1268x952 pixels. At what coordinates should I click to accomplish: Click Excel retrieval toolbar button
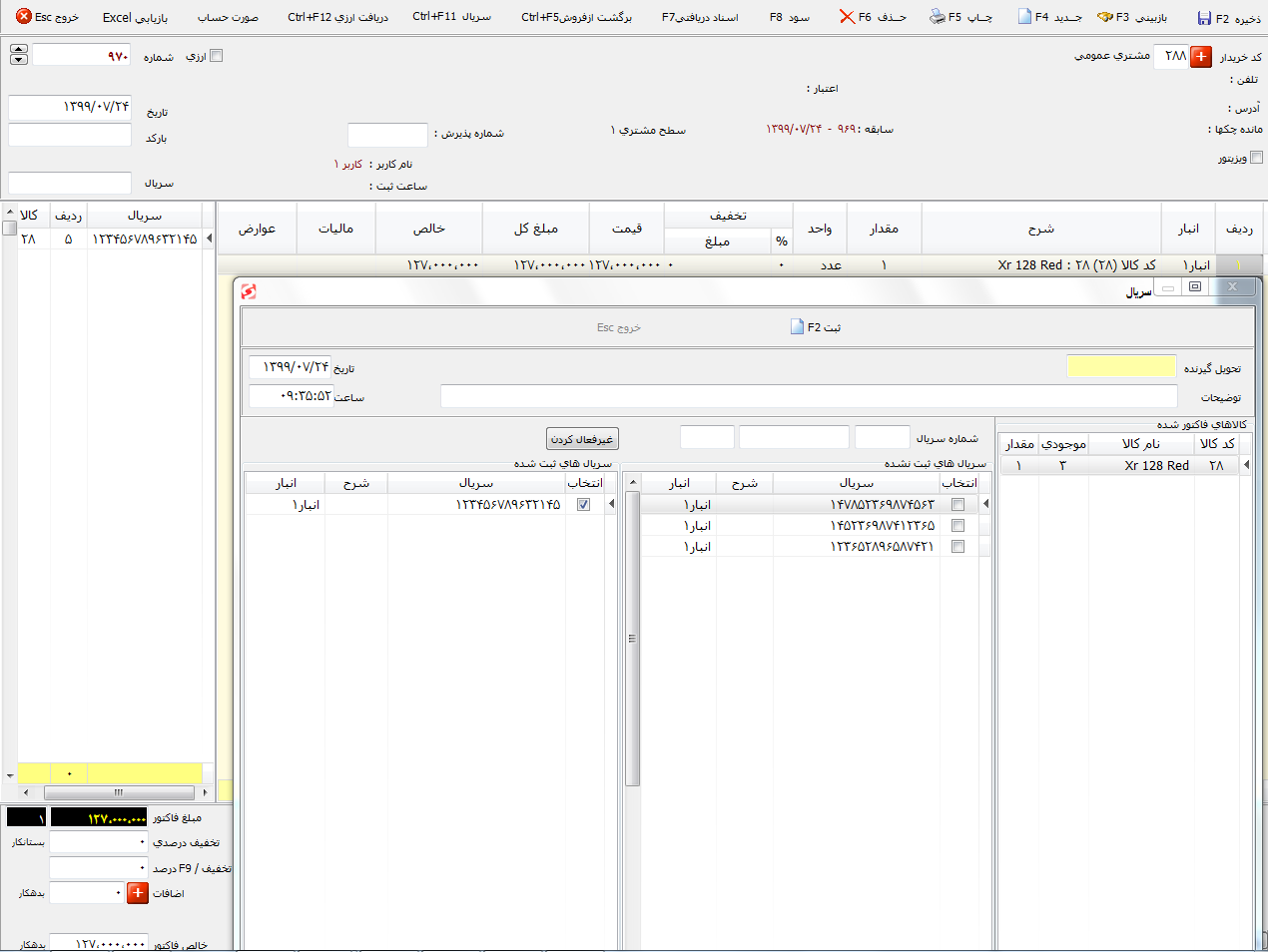[x=135, y=17]
